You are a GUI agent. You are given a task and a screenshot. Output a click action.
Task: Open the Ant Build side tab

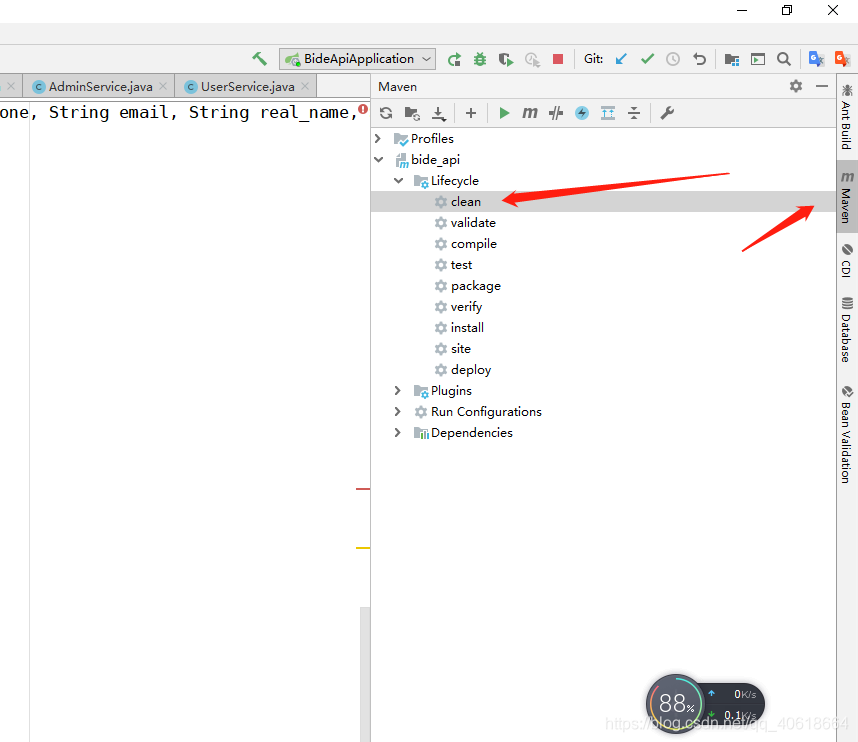[x=847, y=117]
